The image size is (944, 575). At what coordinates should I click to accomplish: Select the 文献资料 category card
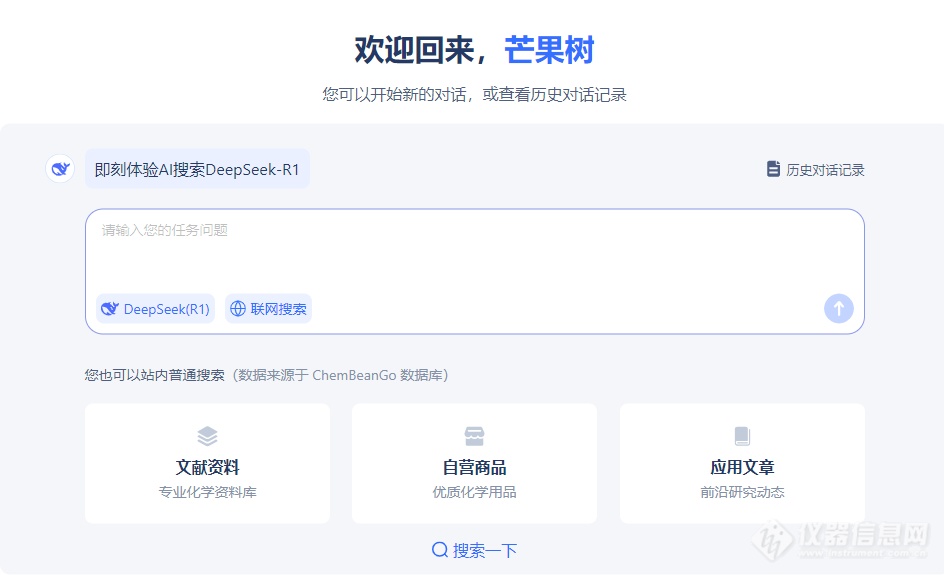coord(207,464)
